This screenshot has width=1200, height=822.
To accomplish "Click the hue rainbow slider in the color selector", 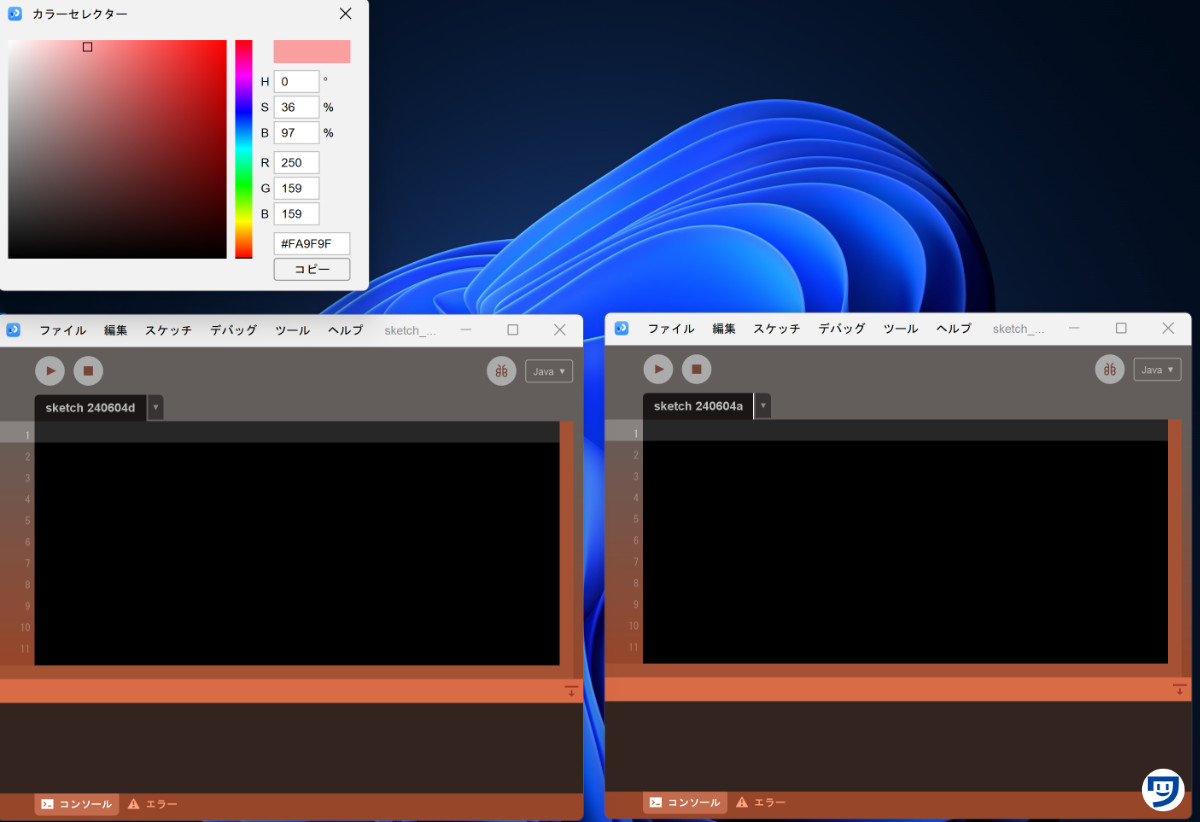I will pyautogui.click(x=242, y=150).
